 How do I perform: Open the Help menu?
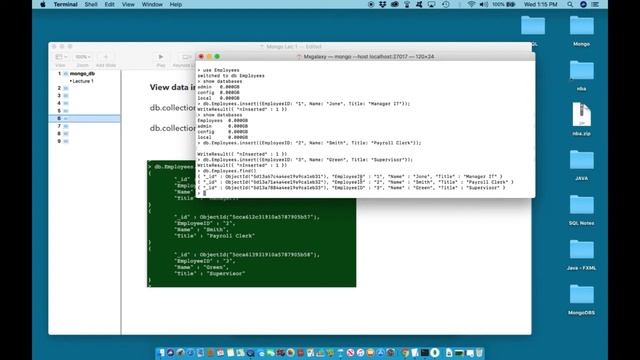click(176, 4)
